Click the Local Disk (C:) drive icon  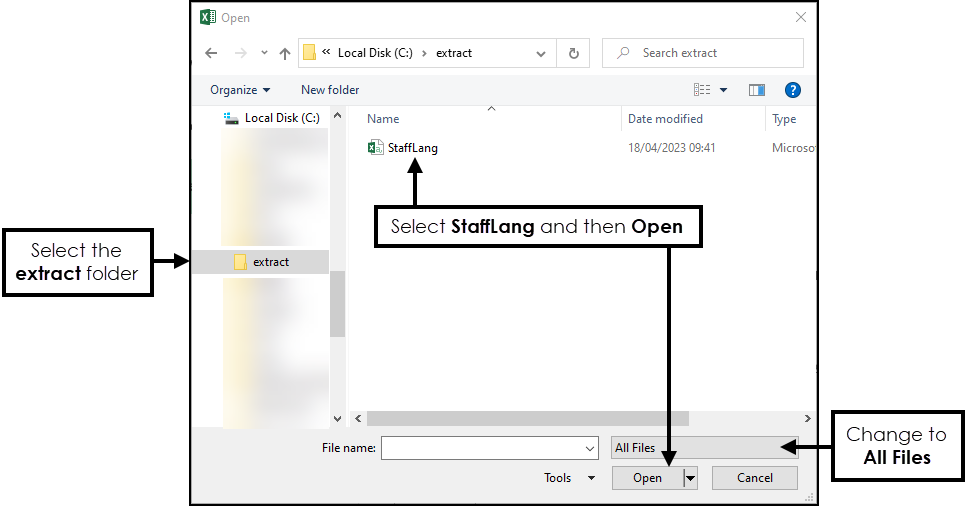(232, 118)
